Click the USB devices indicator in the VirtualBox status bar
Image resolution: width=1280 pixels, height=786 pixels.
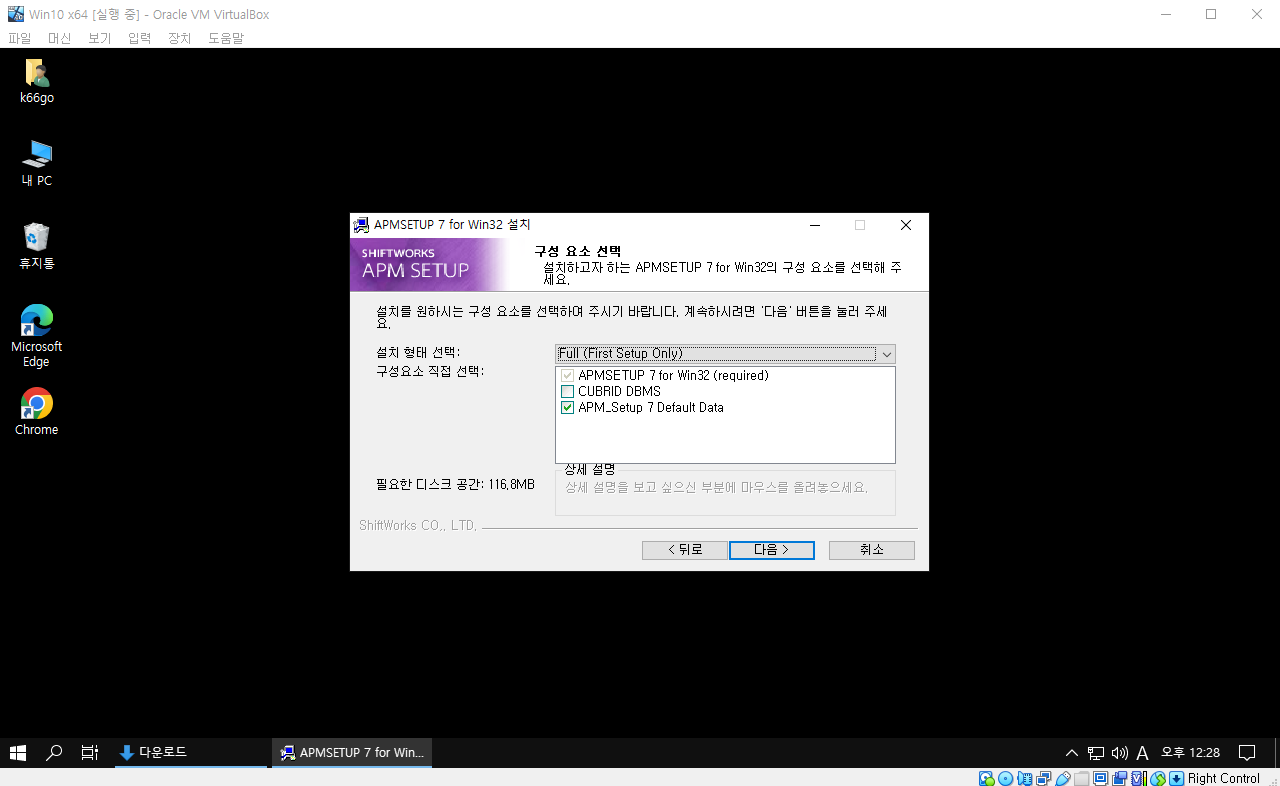(1063, 779)
